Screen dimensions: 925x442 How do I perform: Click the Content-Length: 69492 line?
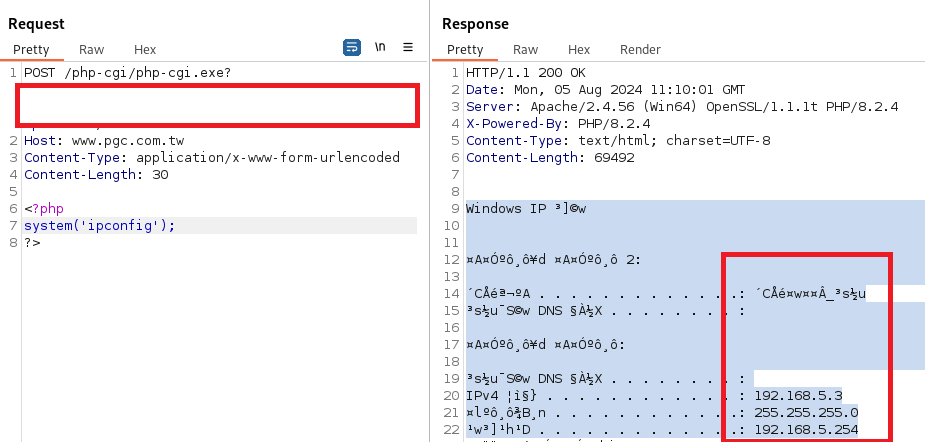pyautogui.click(x=550, y=158)
